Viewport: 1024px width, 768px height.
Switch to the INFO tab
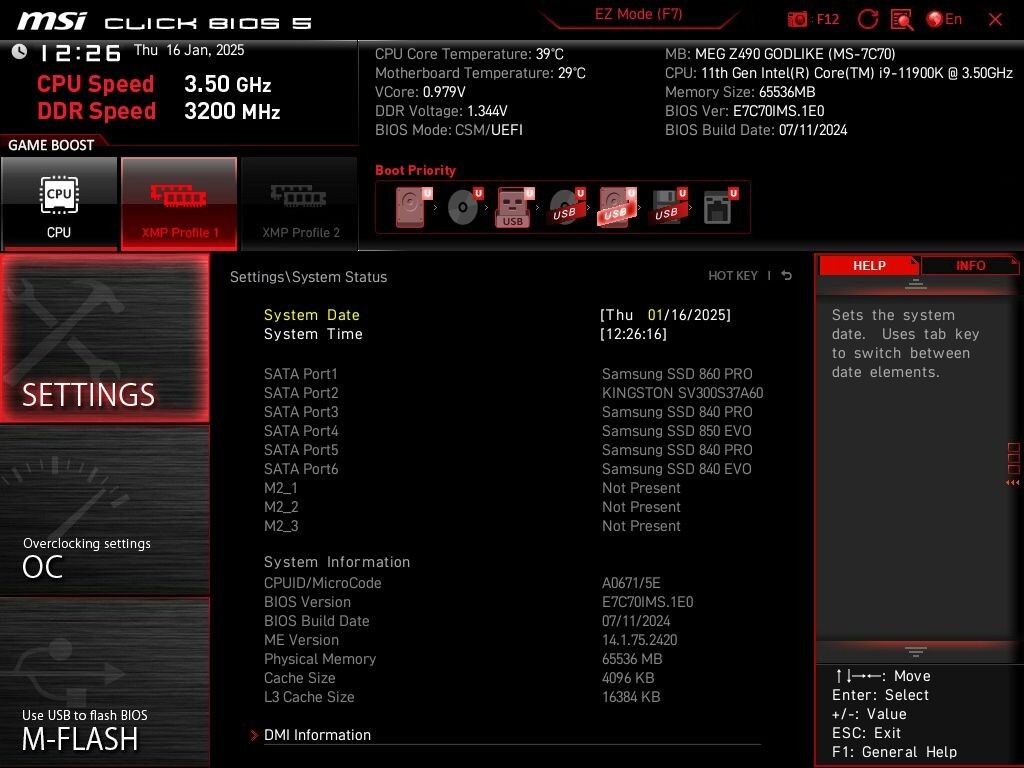pyautogui.click(x=970, y=265)
